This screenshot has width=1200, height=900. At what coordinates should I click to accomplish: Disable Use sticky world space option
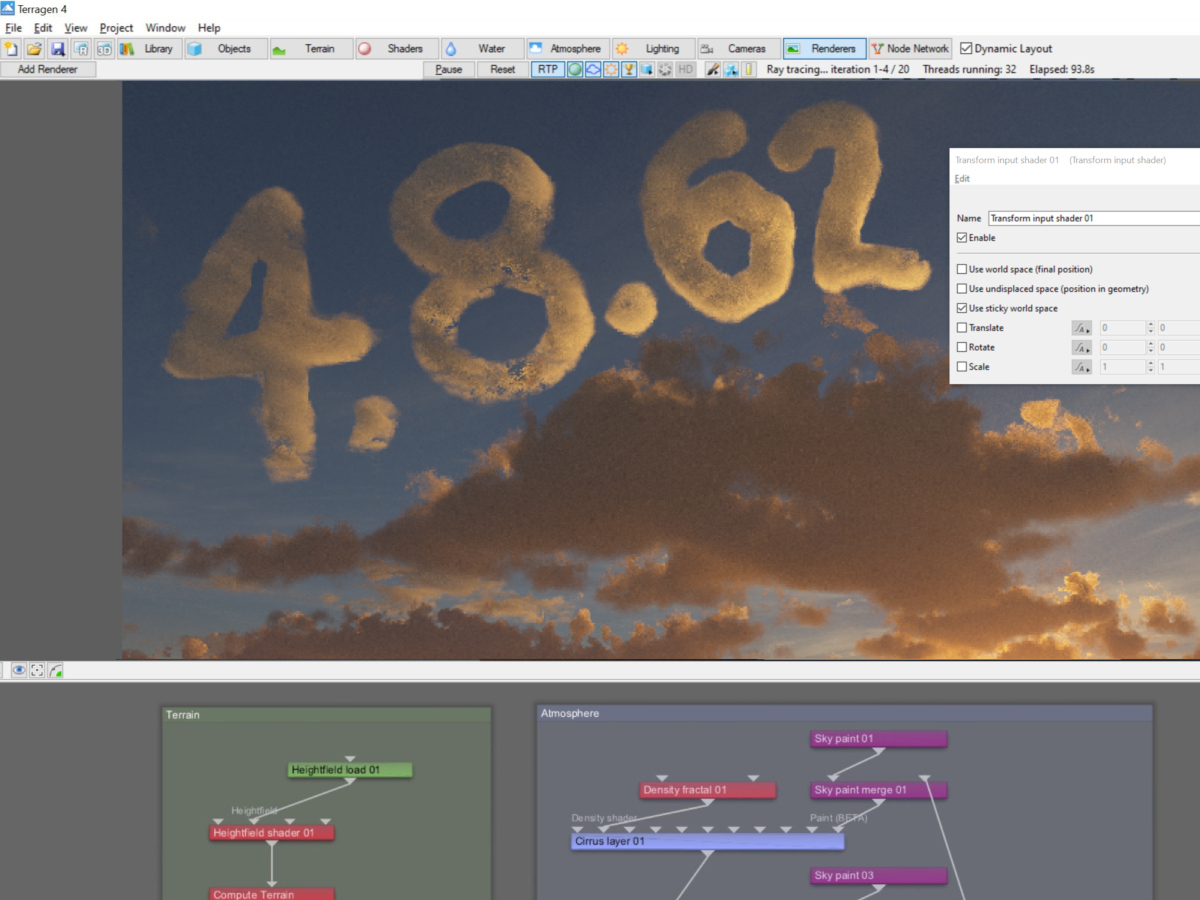click(962, 308)
